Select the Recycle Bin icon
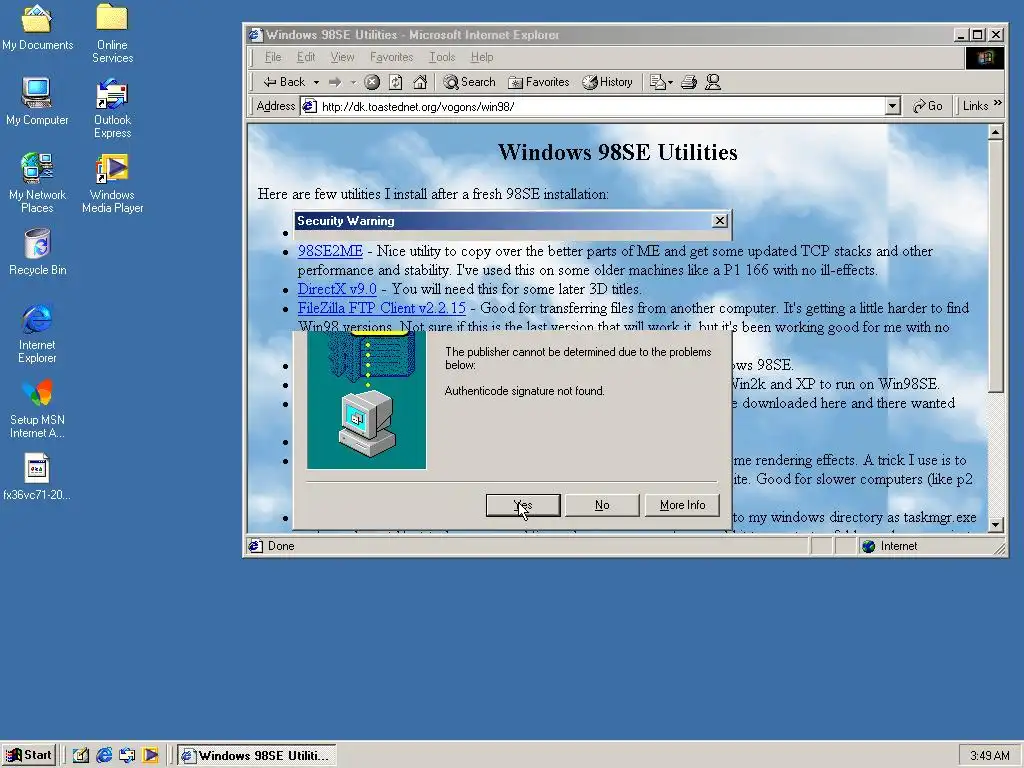This screenshot has height=768, width=1024. 37,251
